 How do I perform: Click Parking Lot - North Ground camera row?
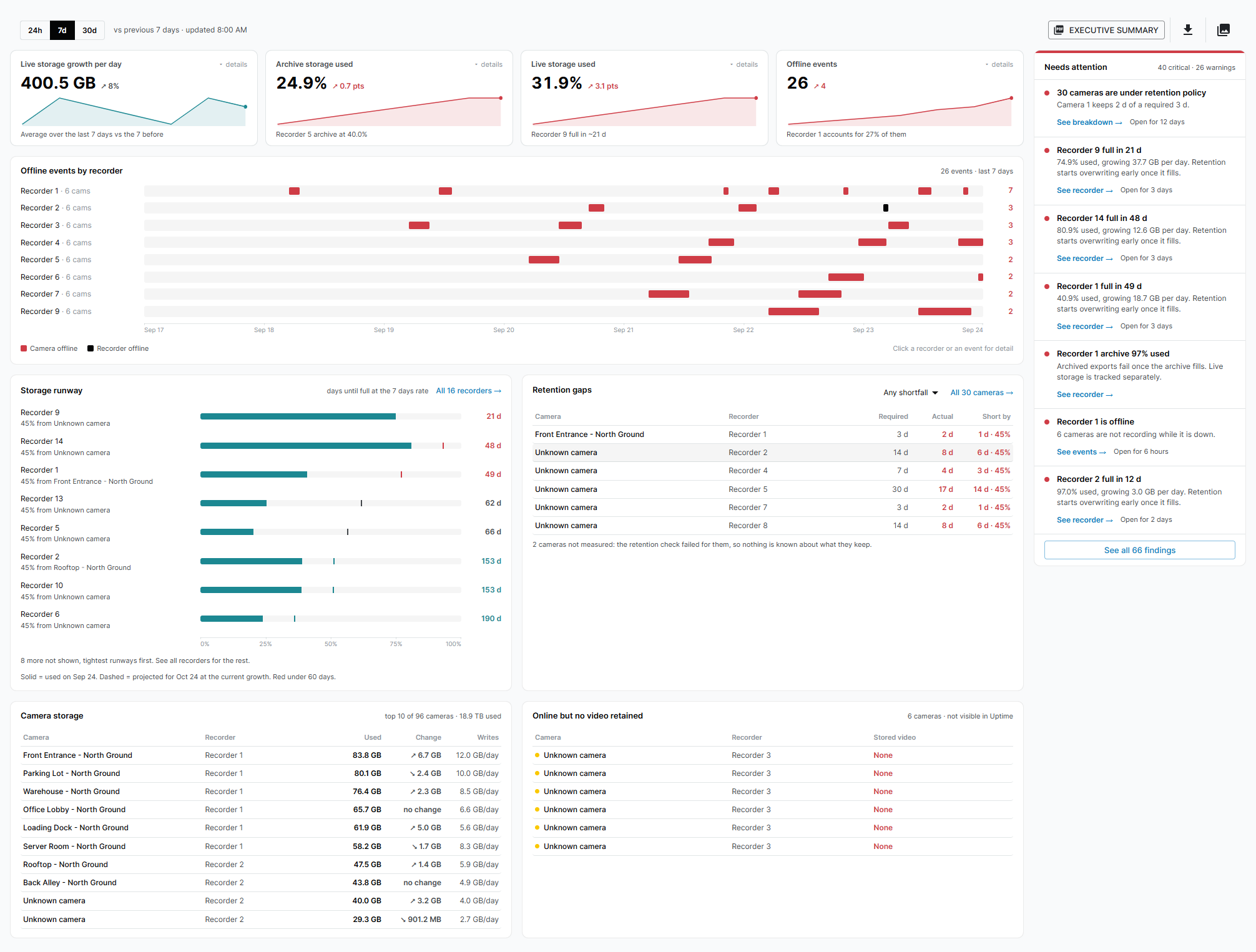(261, 773)
